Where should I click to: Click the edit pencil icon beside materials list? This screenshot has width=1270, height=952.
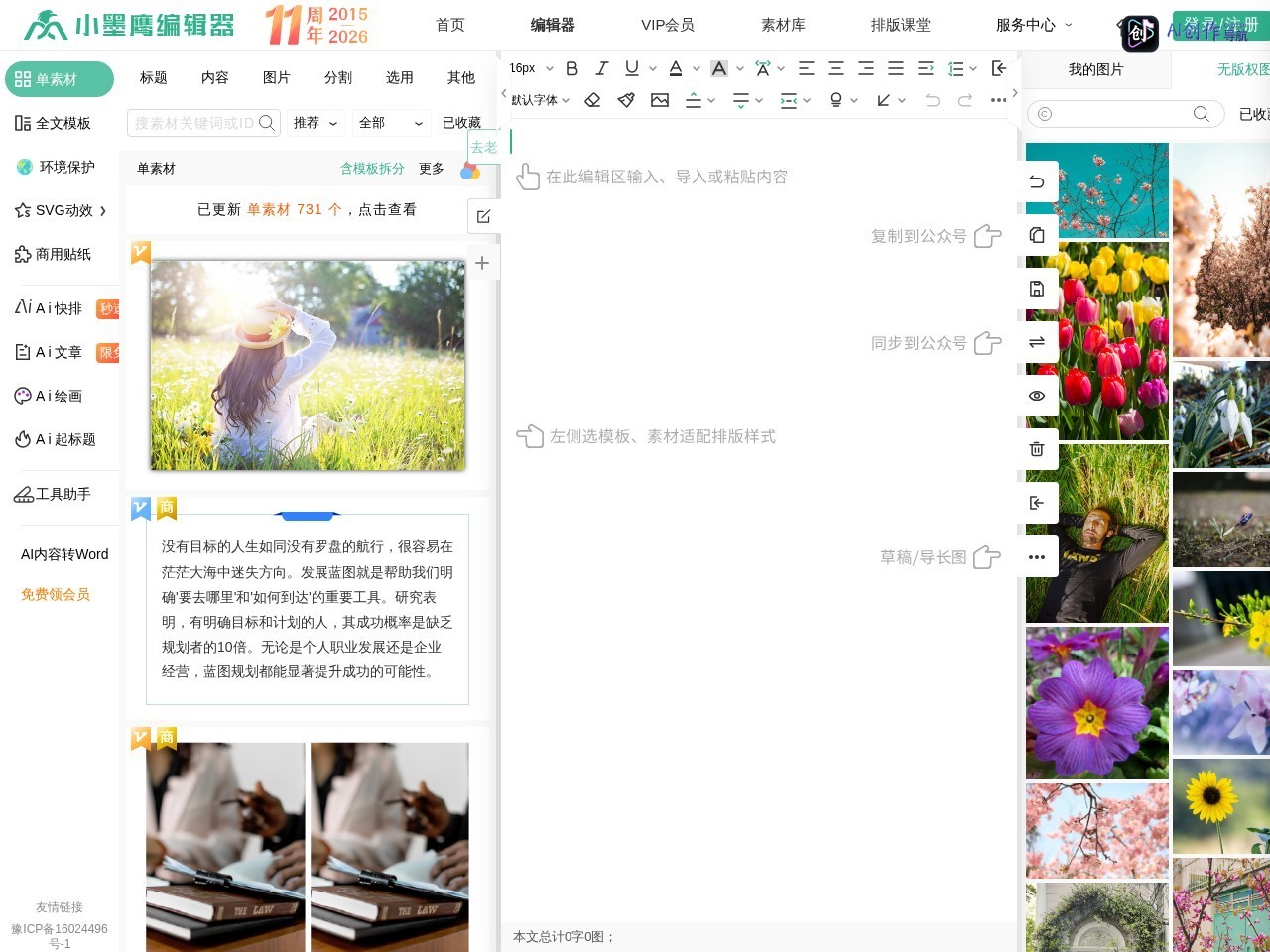483,216
